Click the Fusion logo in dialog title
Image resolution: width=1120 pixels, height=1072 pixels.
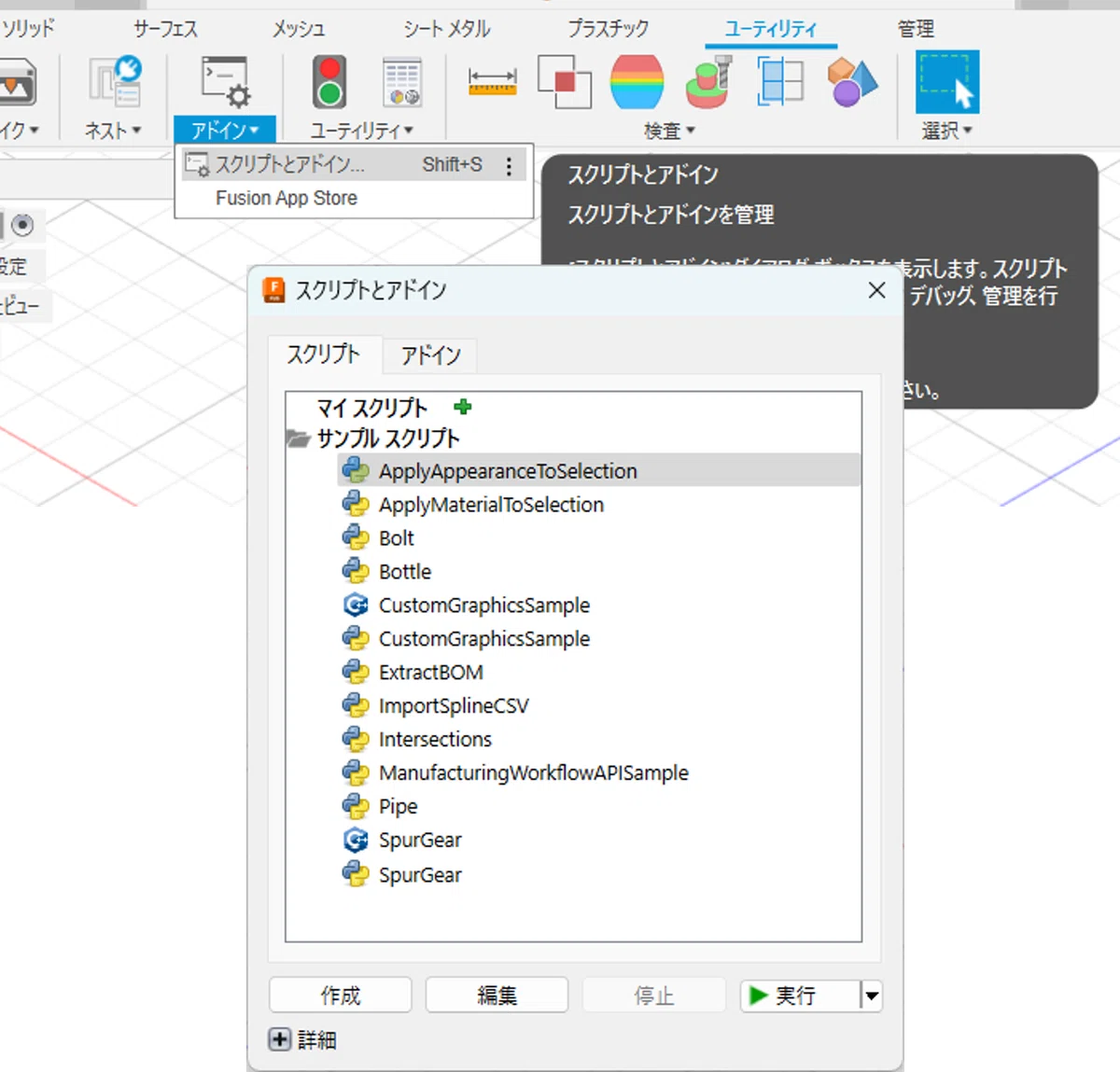click(273, 290)
